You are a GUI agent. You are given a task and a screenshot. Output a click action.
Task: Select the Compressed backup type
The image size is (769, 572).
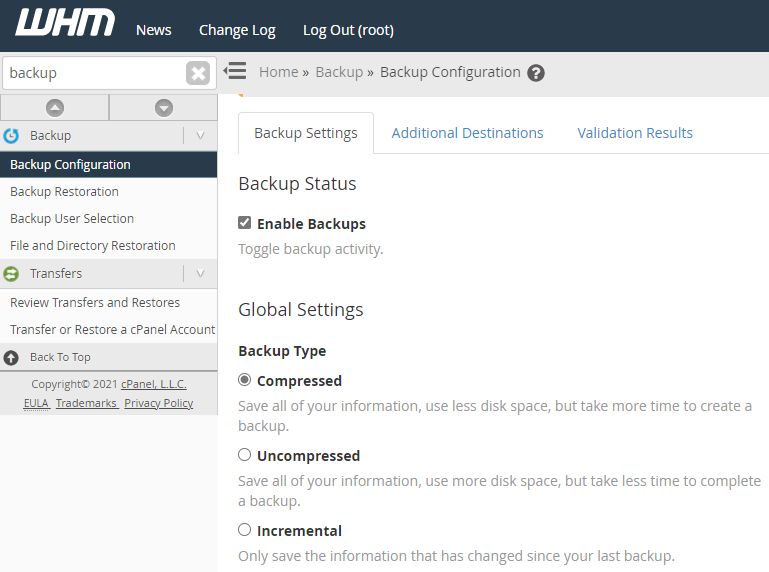coord(244,380)
